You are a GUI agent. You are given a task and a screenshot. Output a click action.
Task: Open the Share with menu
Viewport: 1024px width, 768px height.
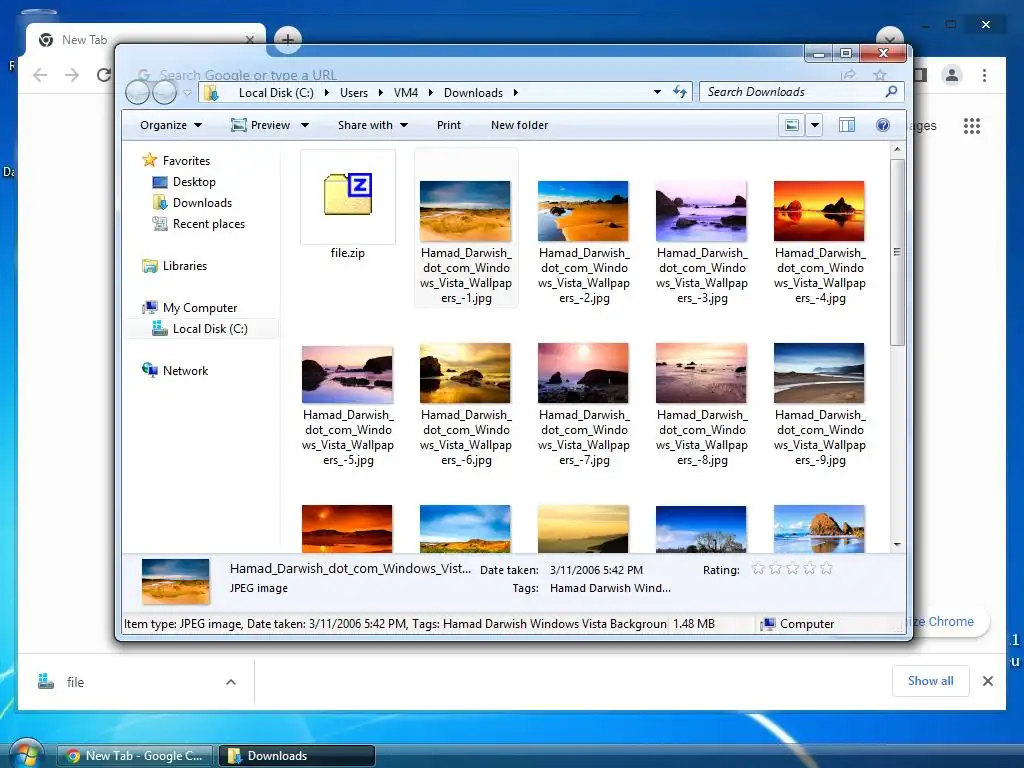coord(373,125)
